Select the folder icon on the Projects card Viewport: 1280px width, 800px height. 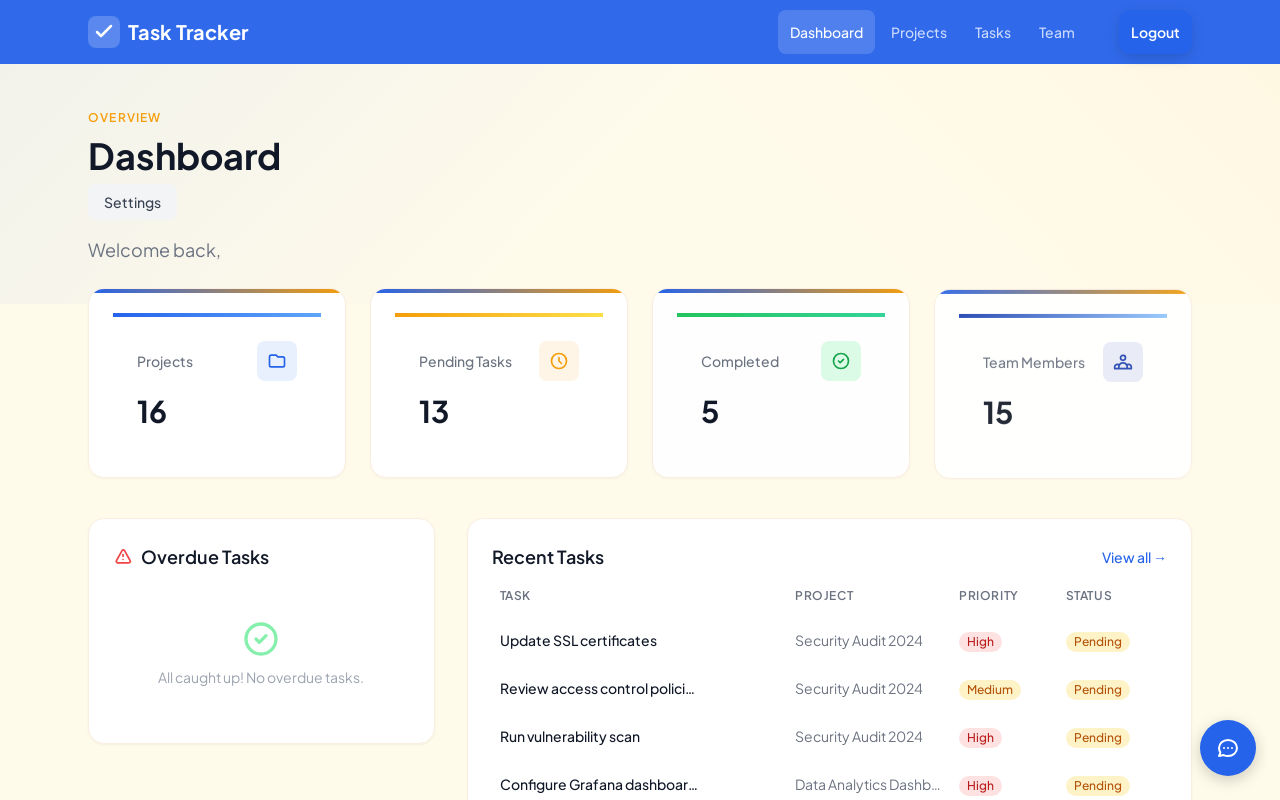click(x=277, y=361)
